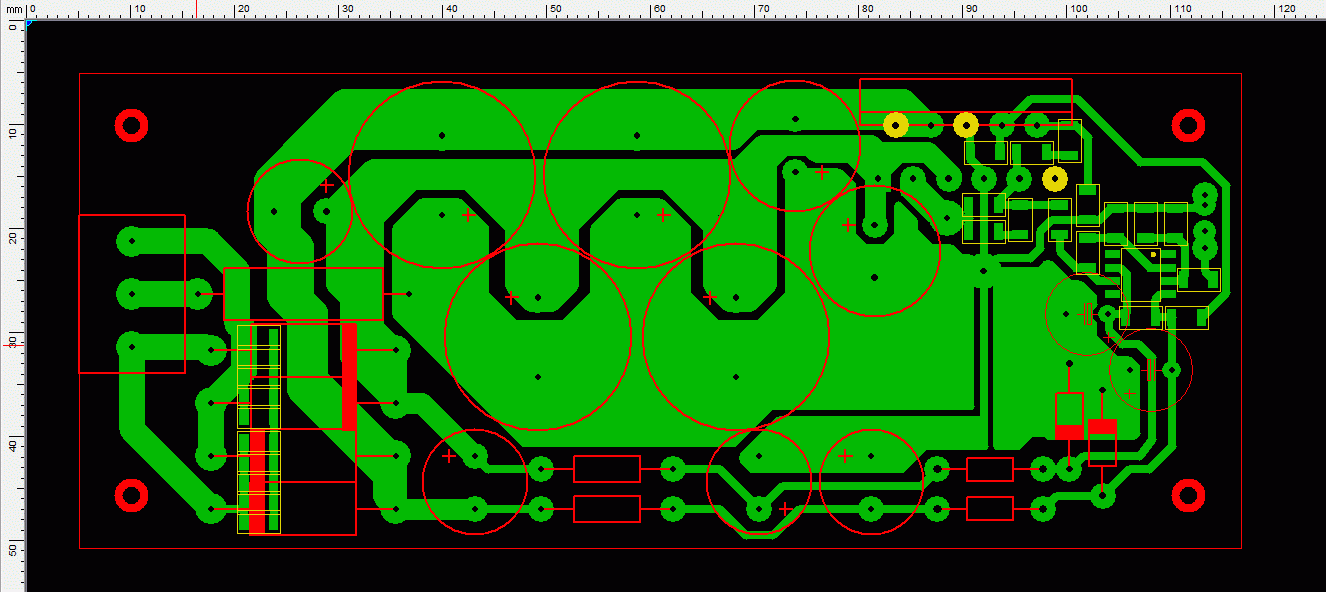Click the 50 mark on vertical ruler

click(12, 551)
